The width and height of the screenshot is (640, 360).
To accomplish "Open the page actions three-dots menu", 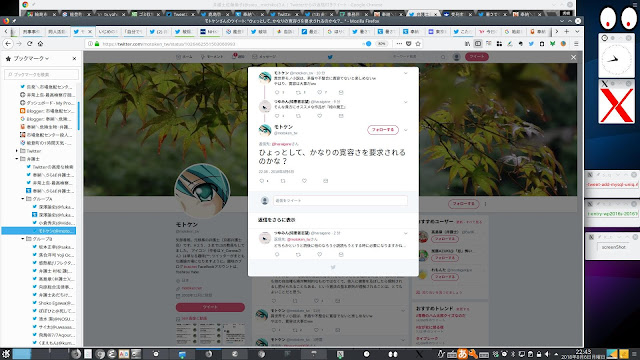I will tap(399, 44).
